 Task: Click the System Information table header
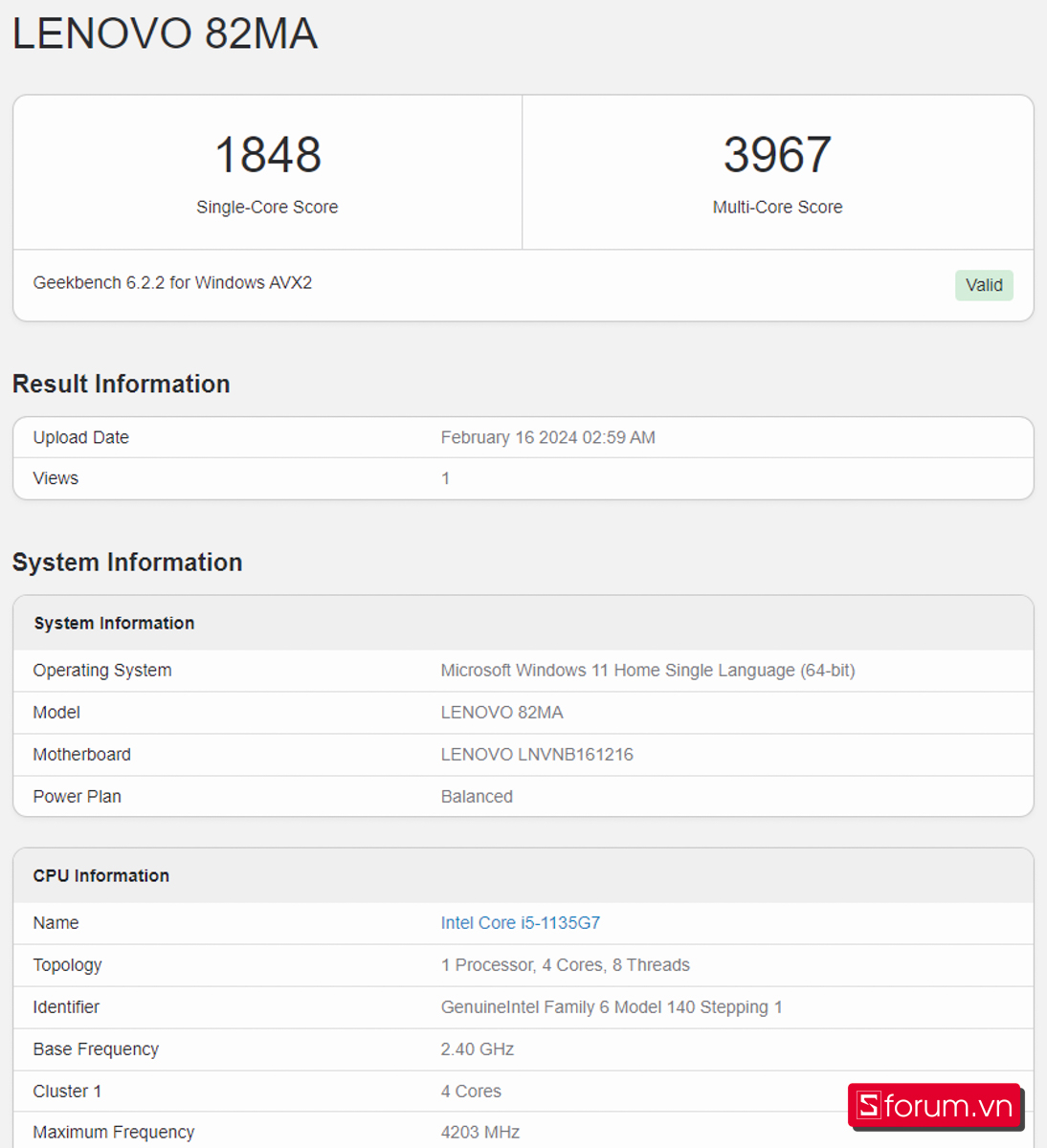(x=114, y=624)
